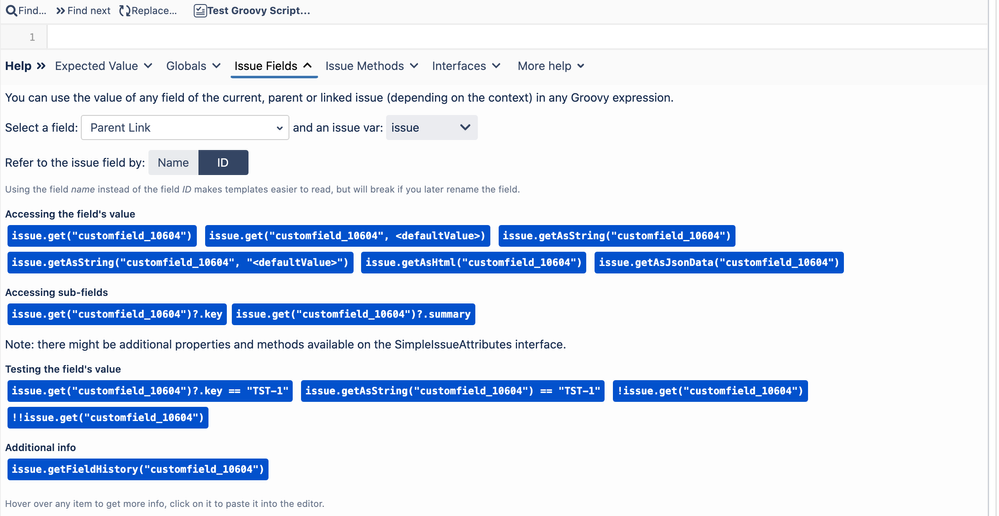Insert issue.getAsString with "<defaultValue>" snippet

coord(180,262)
